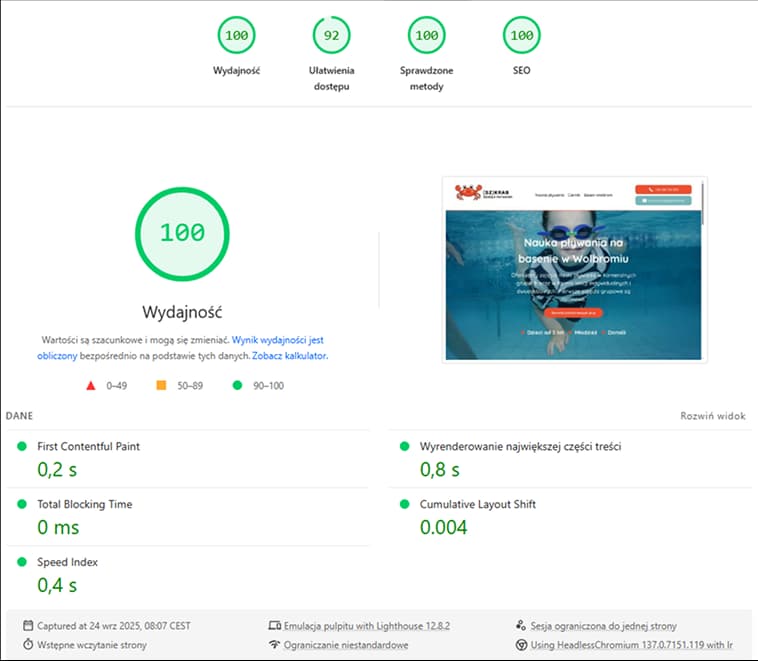Open the Wydajność score gauge at top
Viewport: 758px width, 661px height.
[237, 37]
